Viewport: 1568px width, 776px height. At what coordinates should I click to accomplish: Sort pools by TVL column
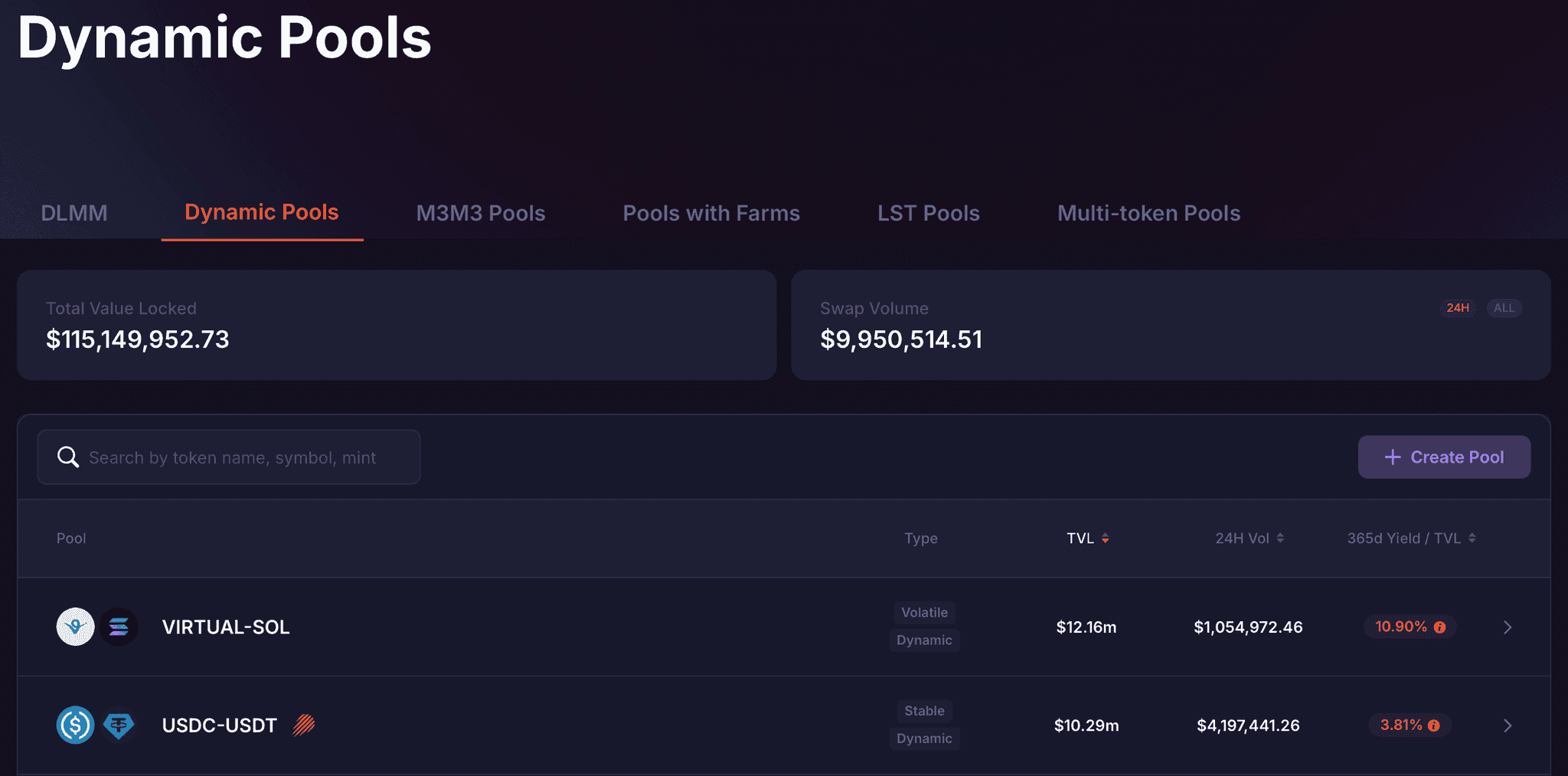click(1087, 539)
